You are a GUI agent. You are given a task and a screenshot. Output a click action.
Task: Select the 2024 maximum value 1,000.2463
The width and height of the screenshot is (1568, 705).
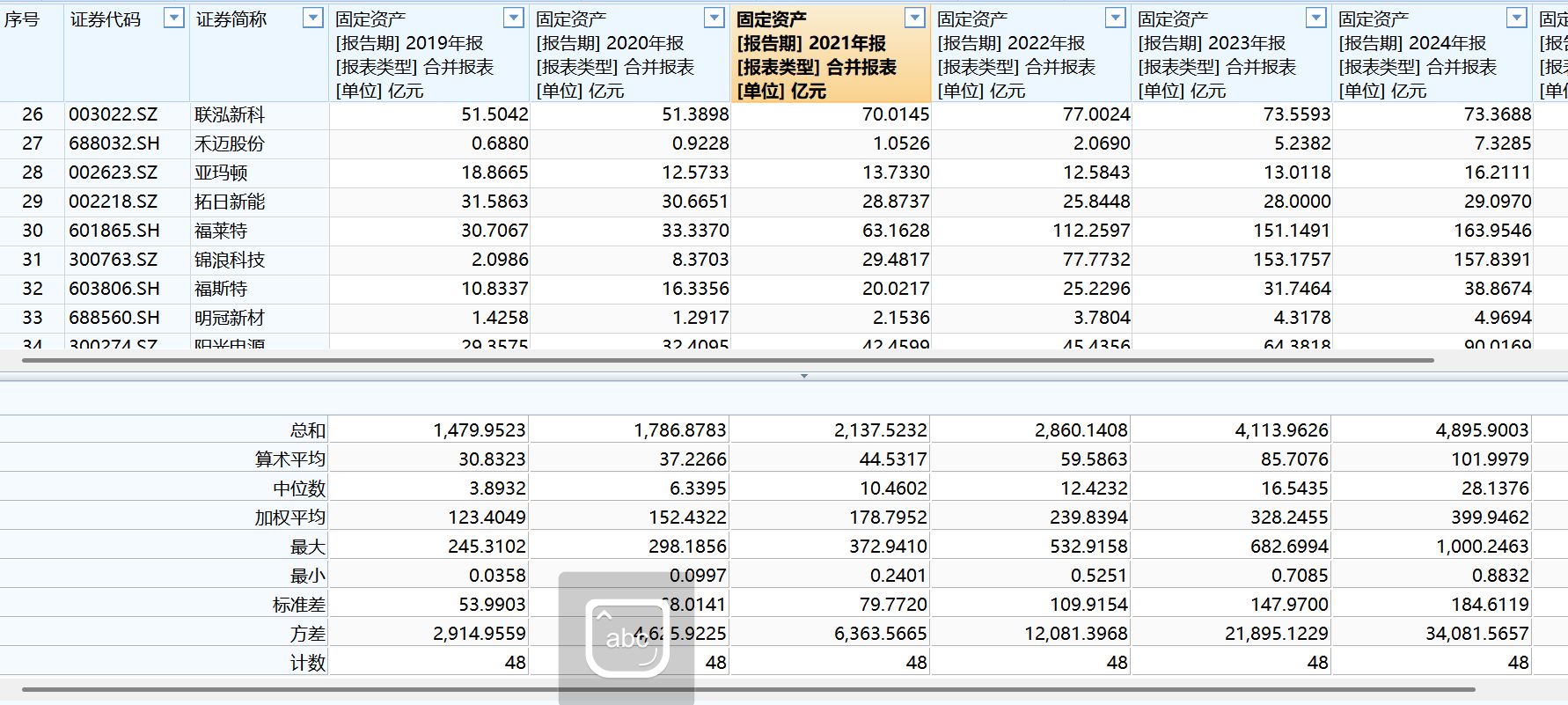(1482, 547)
